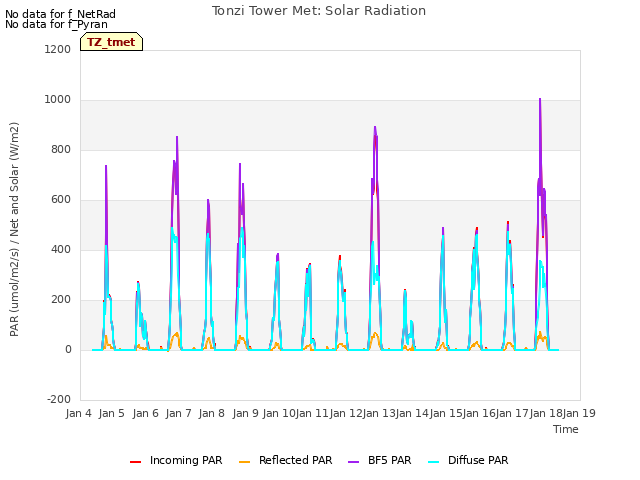Click the Jan 12 x-axis tick label

346,413
